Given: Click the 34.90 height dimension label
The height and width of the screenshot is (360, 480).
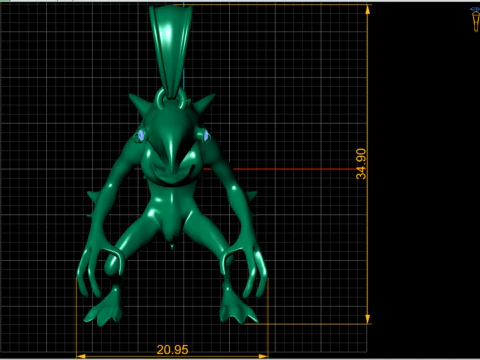Looking at the screenshot, I should [361, 164].
